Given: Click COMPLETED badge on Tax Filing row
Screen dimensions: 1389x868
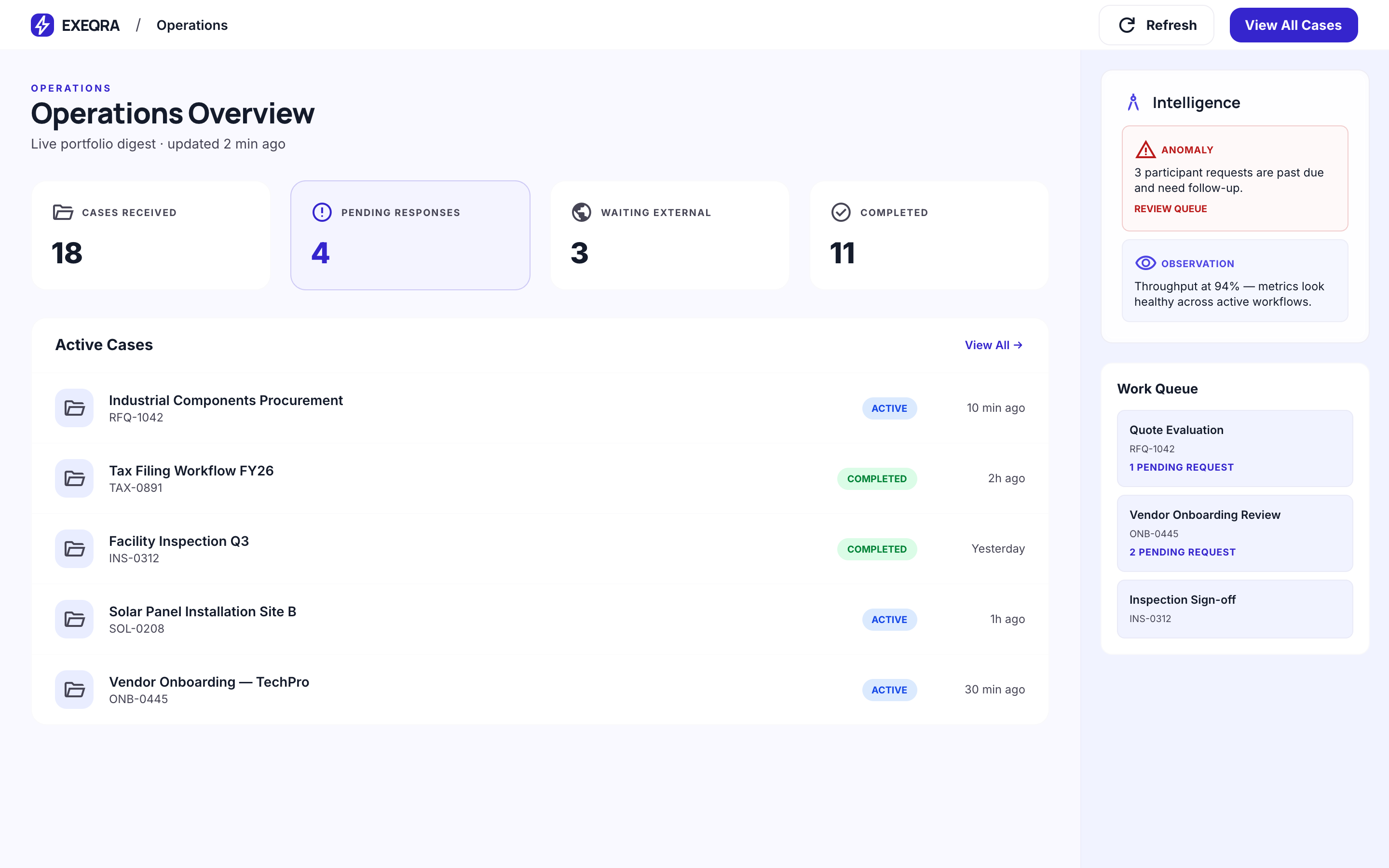Looking at the screenshot, I should [876, 479].
